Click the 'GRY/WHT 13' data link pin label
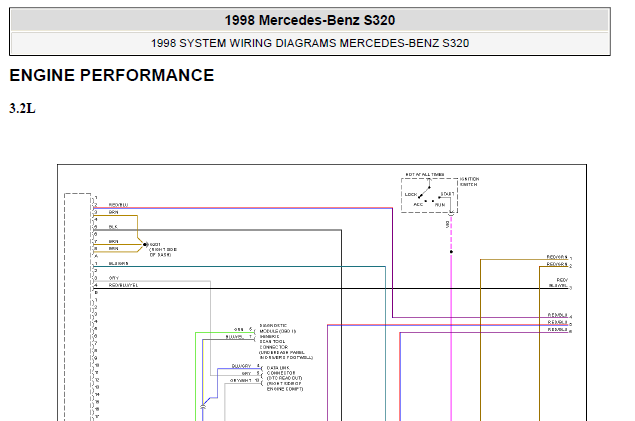Screen dimensions: 635x421 pyautogui.click(x=245, y=381)
